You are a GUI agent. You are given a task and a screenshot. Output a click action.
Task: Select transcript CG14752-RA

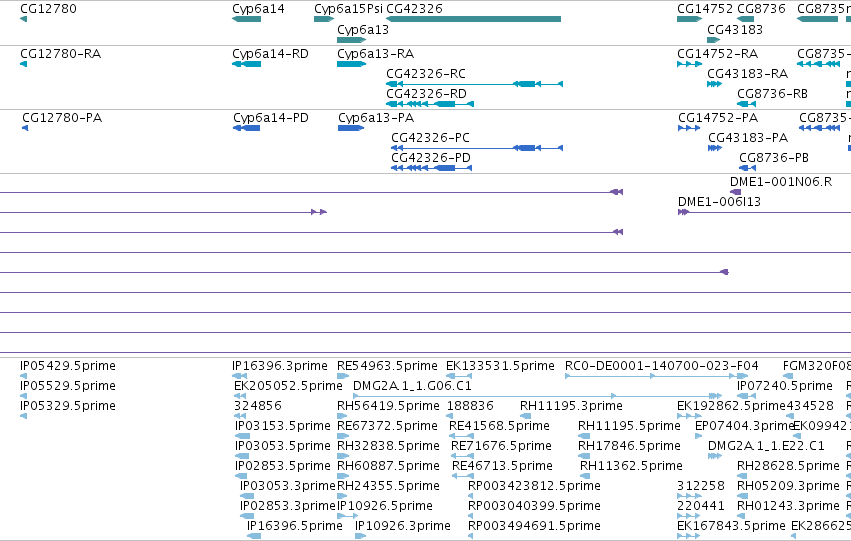[717, 54]
